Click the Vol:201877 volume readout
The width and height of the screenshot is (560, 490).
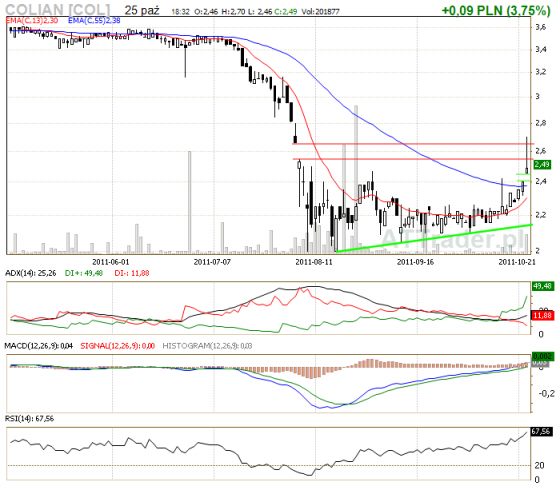pyautogui.click(x=320, y=12)
